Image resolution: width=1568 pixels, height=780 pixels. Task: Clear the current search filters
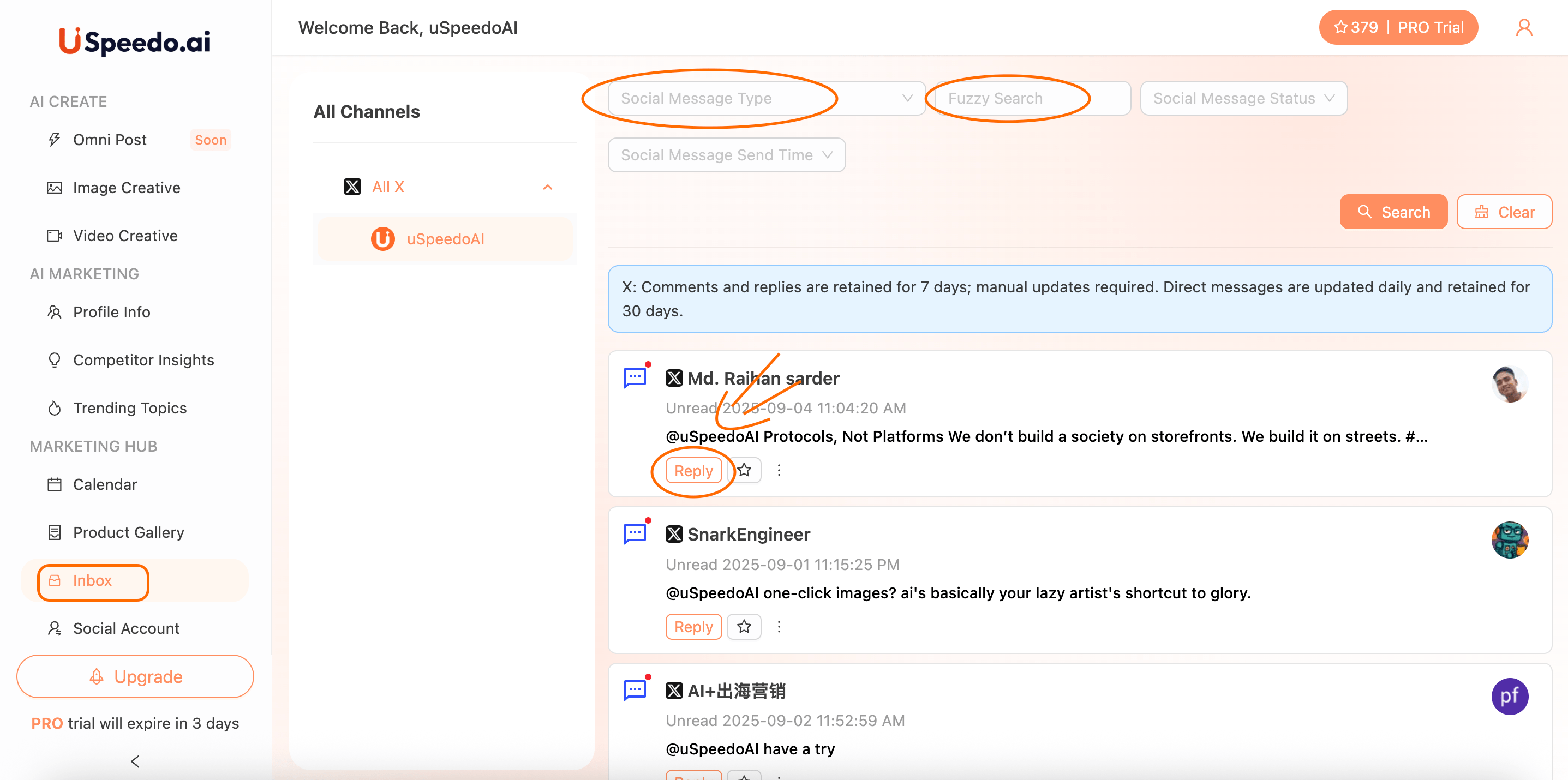click(1504, 212)
